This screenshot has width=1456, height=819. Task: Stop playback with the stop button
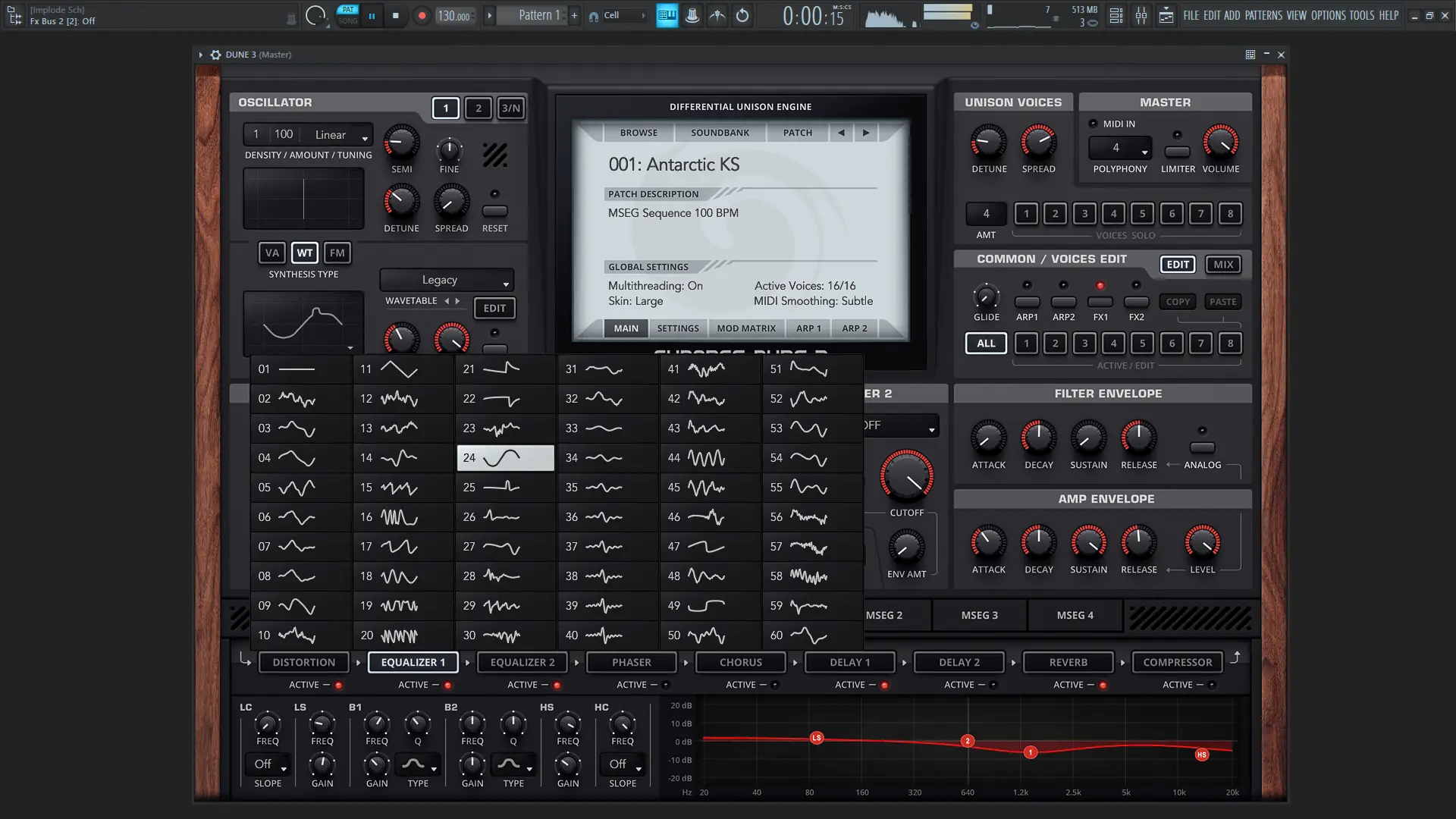pyautogui.click(x=395, y=15)
